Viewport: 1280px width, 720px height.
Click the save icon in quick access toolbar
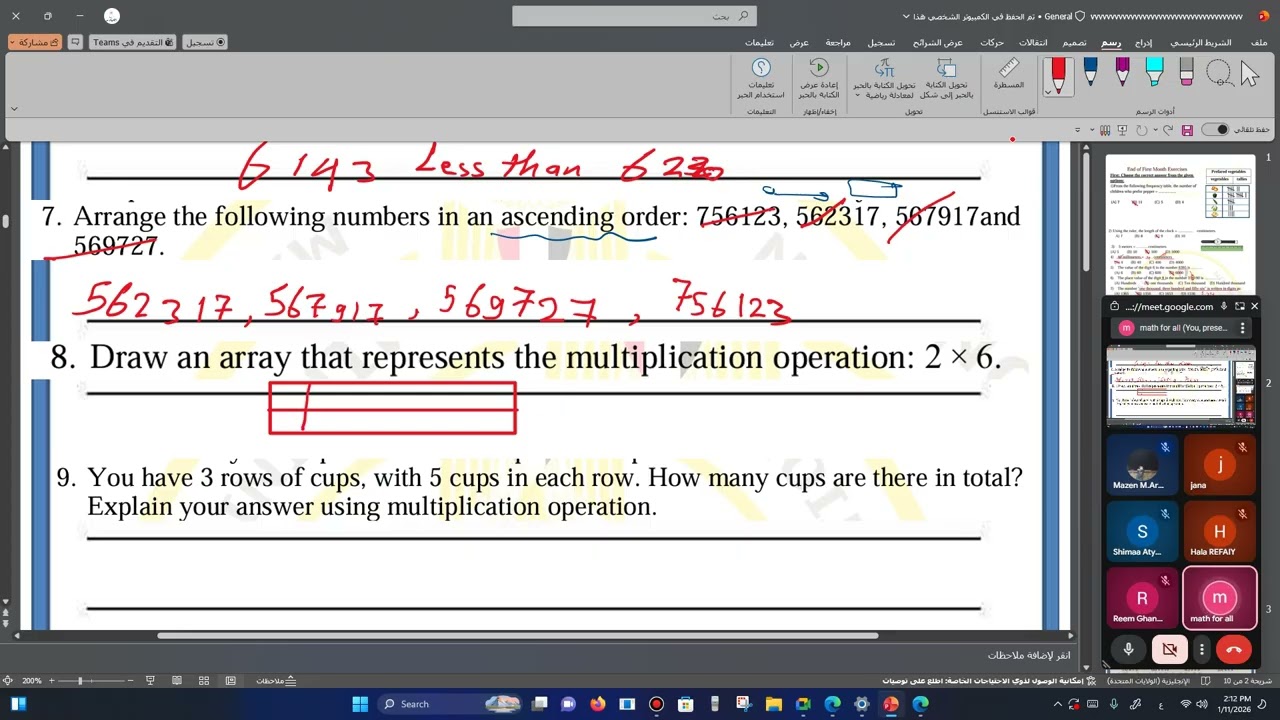click(x=1187, y=130)
